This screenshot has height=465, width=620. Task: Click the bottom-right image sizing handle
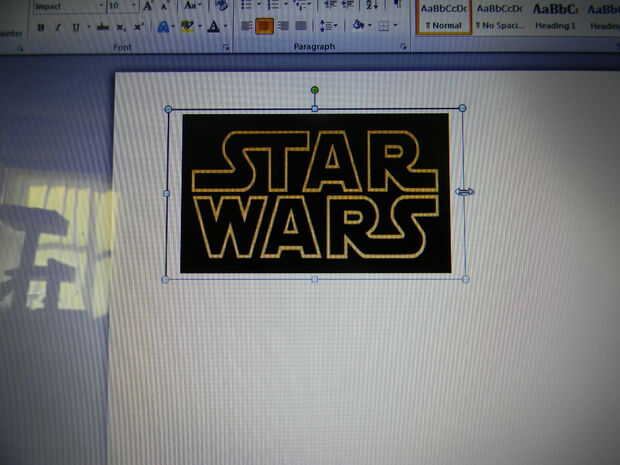click(x=465, y=279)
